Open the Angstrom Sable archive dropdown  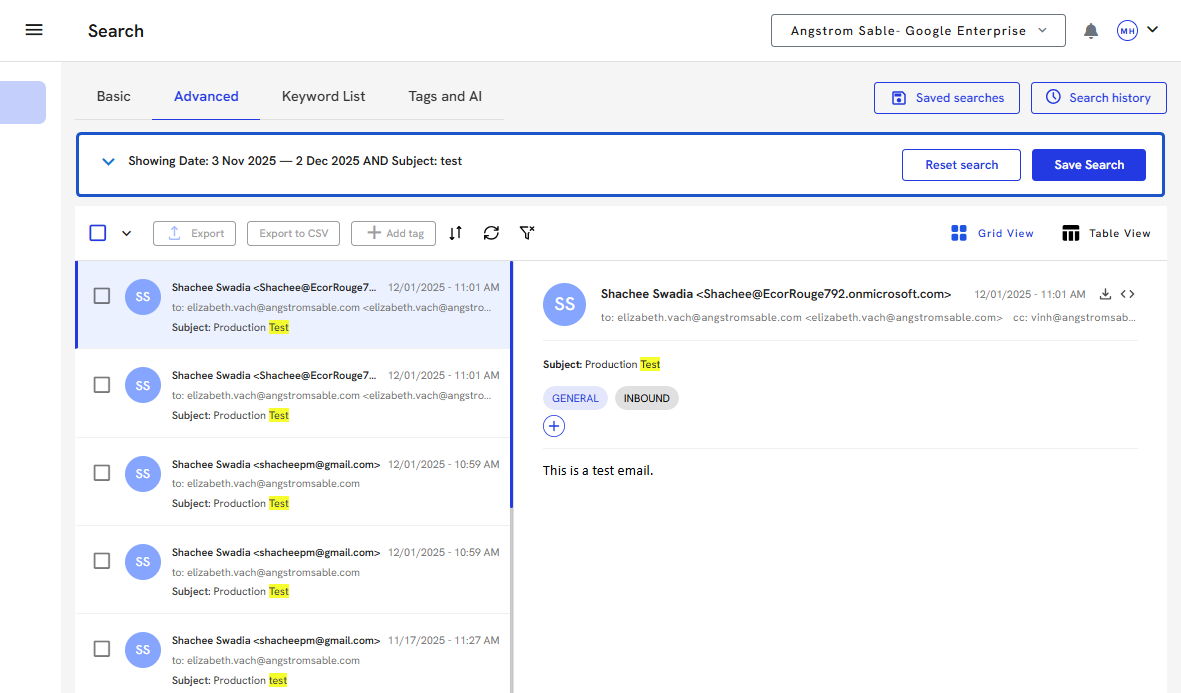pyautogui.click(x=918, y=31)
